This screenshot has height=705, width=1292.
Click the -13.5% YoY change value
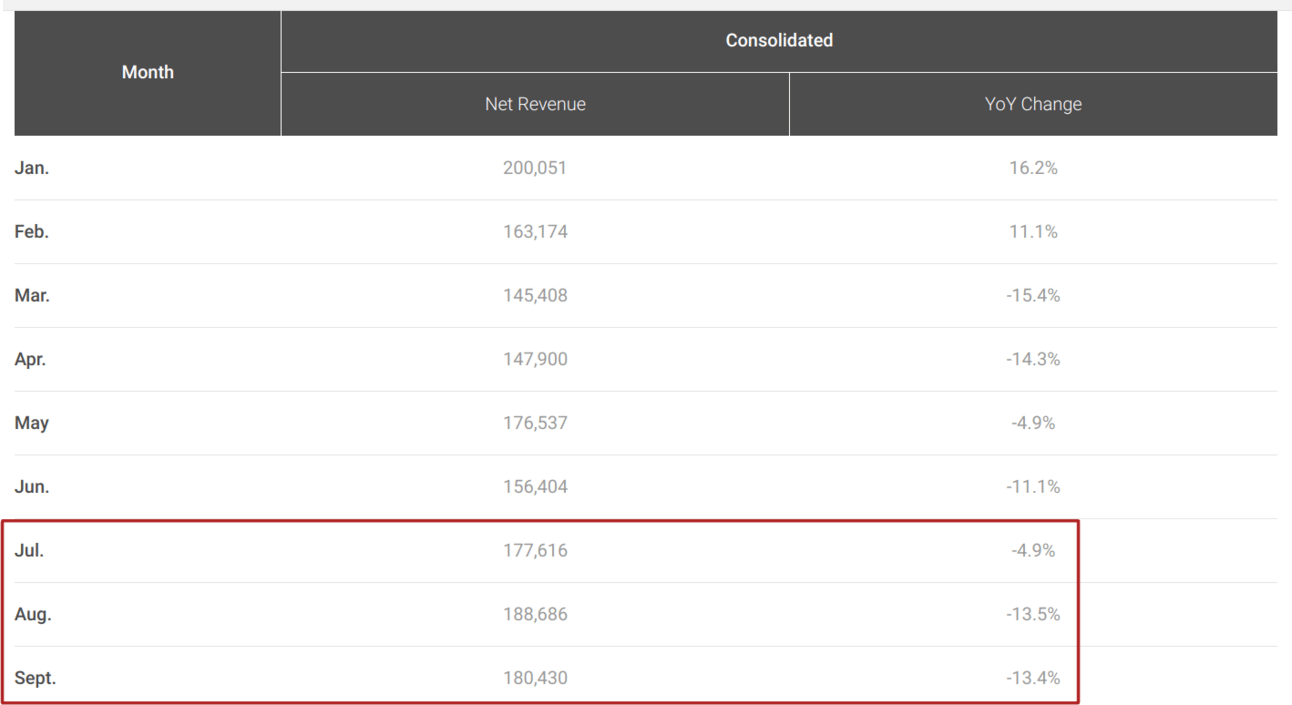coord(1033,615)
